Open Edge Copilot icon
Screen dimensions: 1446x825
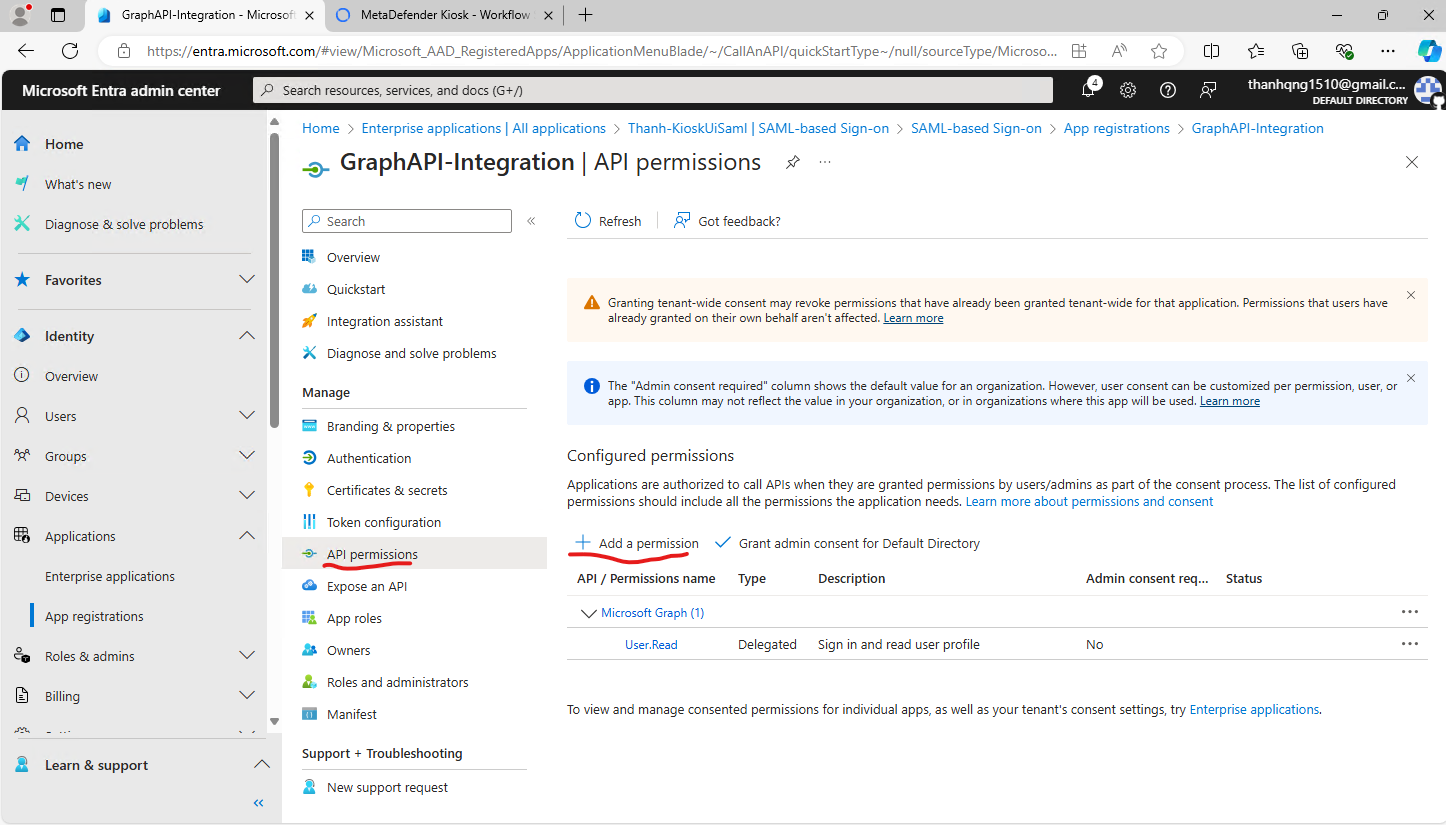pyautogui.click(x=1428, y=51)
